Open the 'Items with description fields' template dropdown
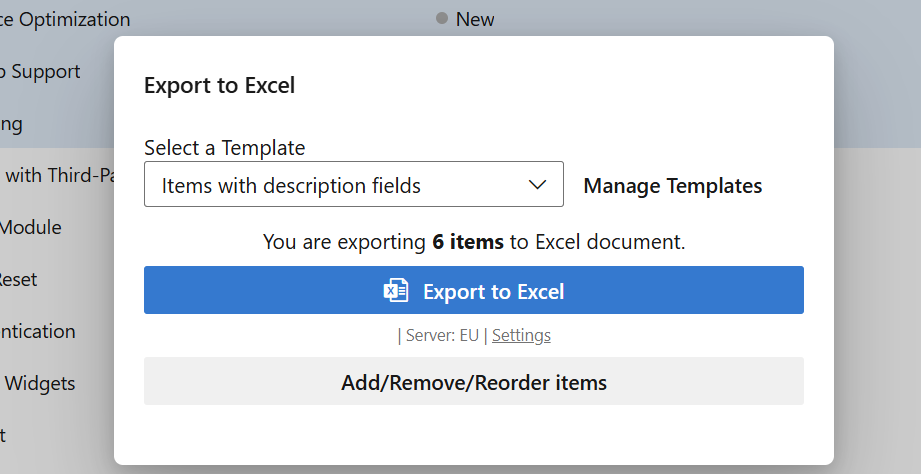Viewport: 921px width, 474px height. click(x=340, y=185)
